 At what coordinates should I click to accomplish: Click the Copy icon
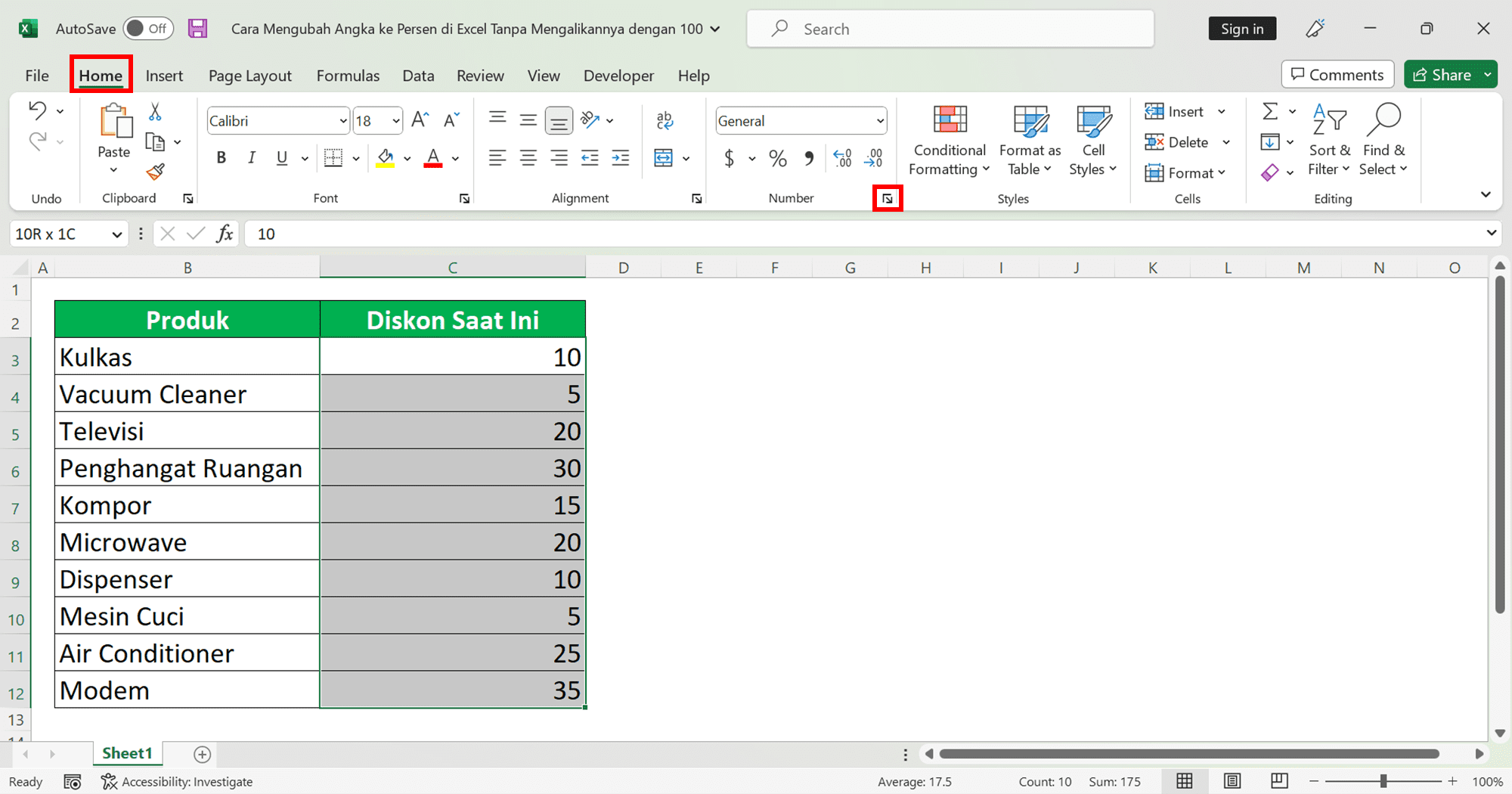click(x=155, y=142)
